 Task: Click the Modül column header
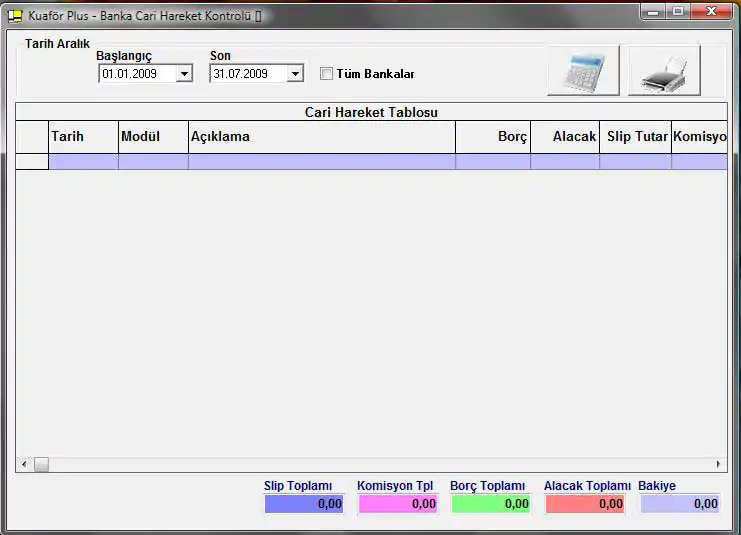153,137
